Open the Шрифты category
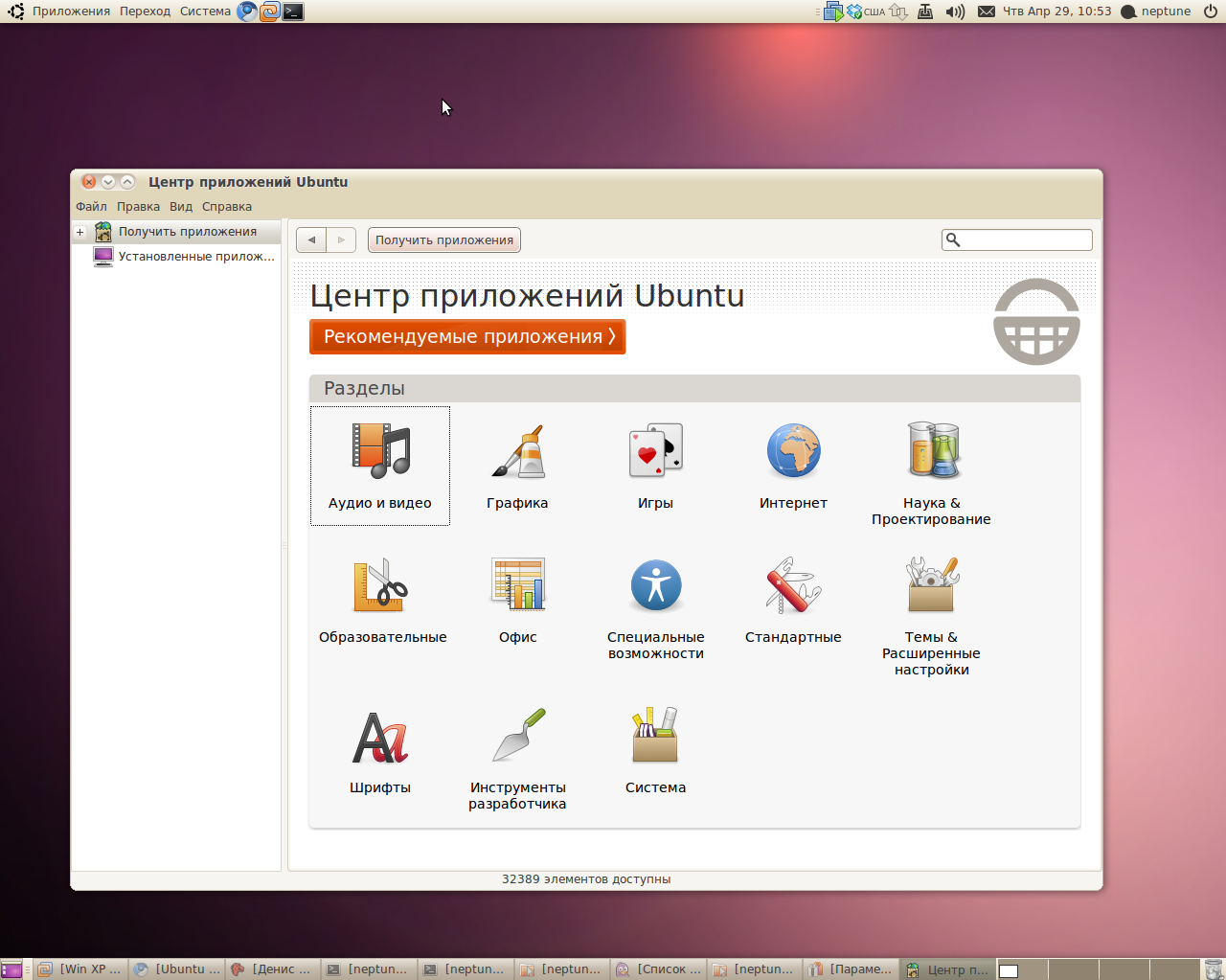The width and height of the screenshot is (1226, 980). [x=380, y=752]
